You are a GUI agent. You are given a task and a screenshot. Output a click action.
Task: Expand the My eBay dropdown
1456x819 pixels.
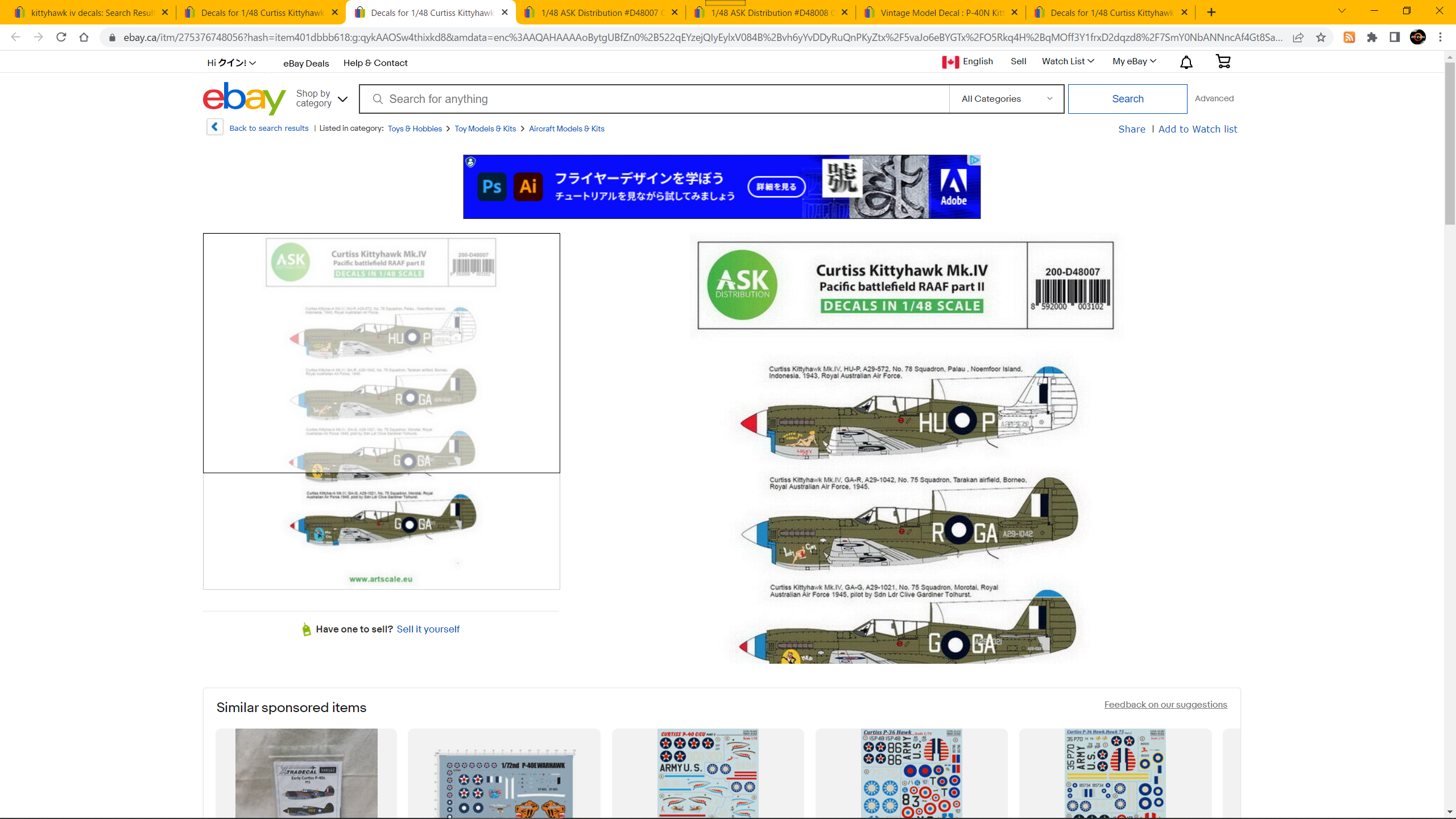coord(1134,61)
